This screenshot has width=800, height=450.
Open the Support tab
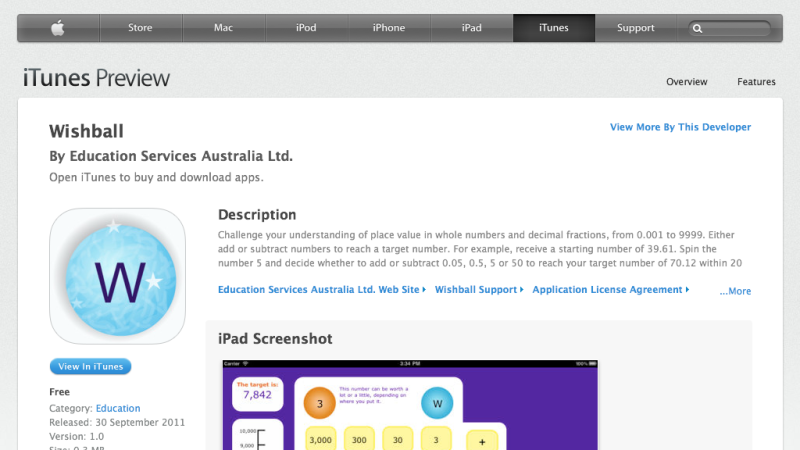click(x=636, y=28)
